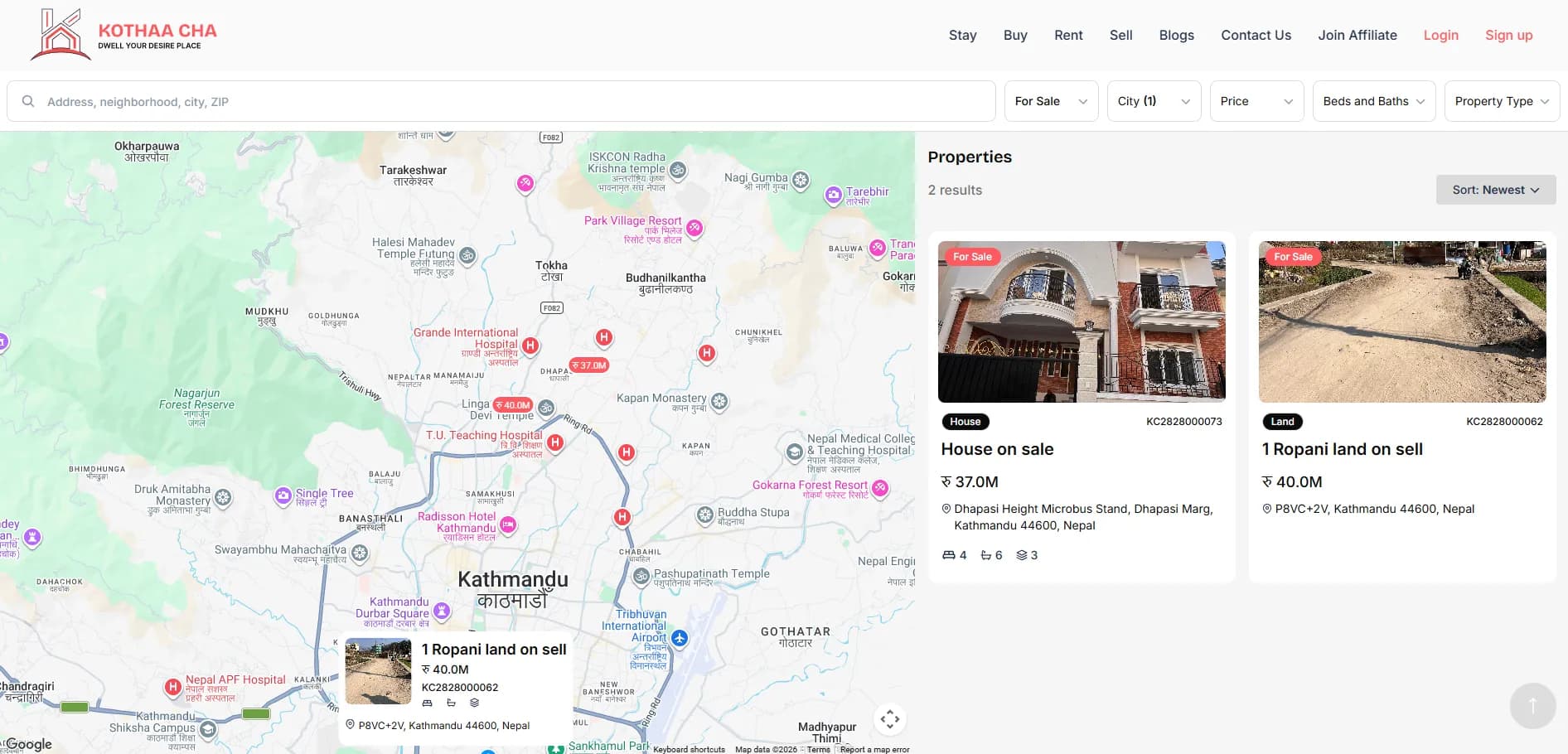Image resolution: width=1568 pixels, height=754 pixels.
Task: Click the scroll-to-top arrow button
Action: pyautogui.click(x=1532, y=705)
